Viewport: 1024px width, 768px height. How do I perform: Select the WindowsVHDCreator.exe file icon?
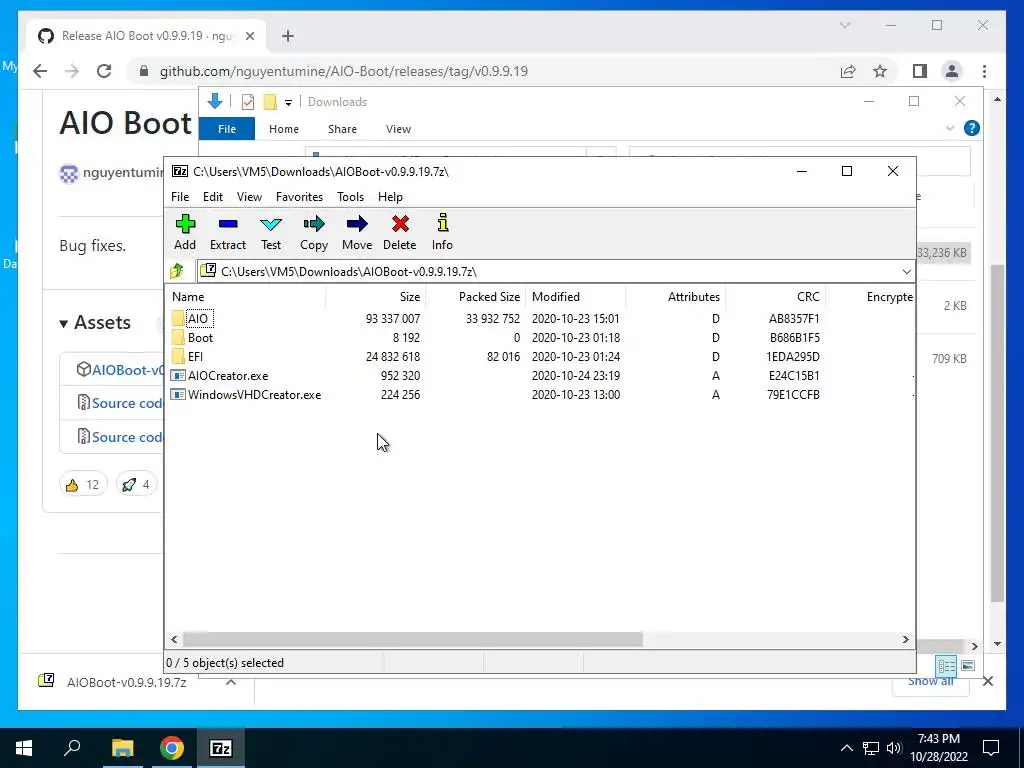pyautogui.click(x=178, y=394)
